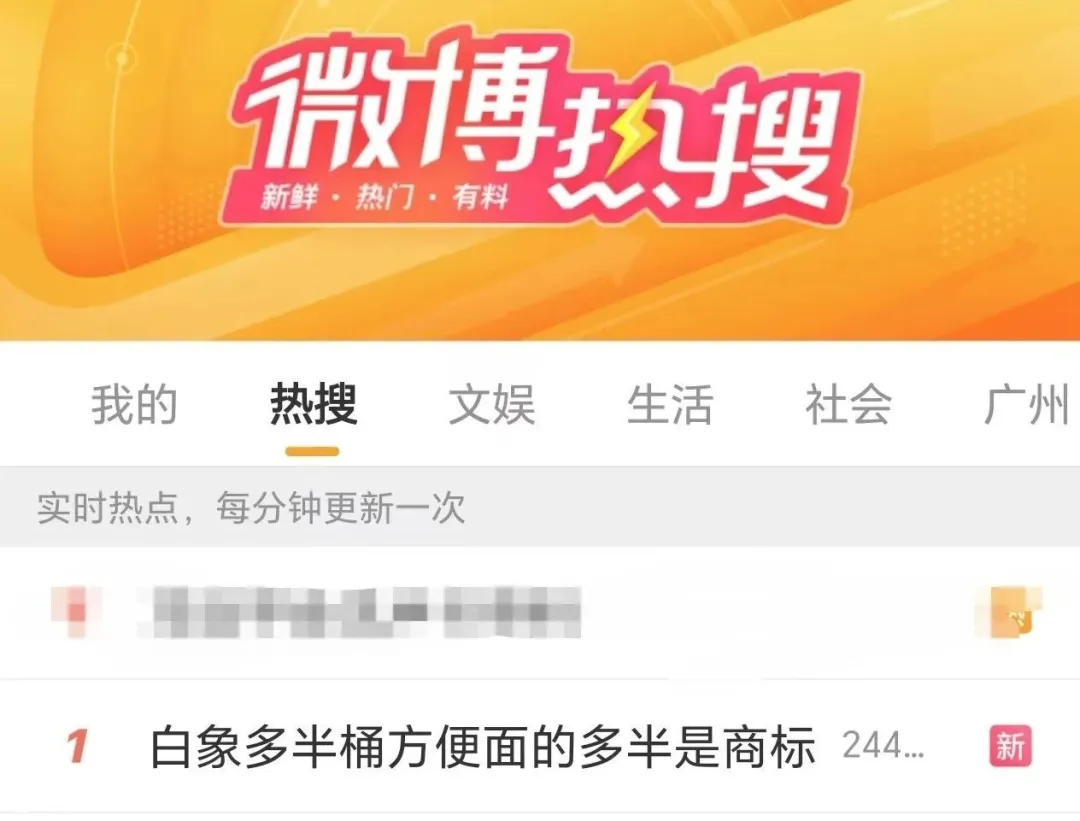Switch to the 社会 tab

(848, 404)
